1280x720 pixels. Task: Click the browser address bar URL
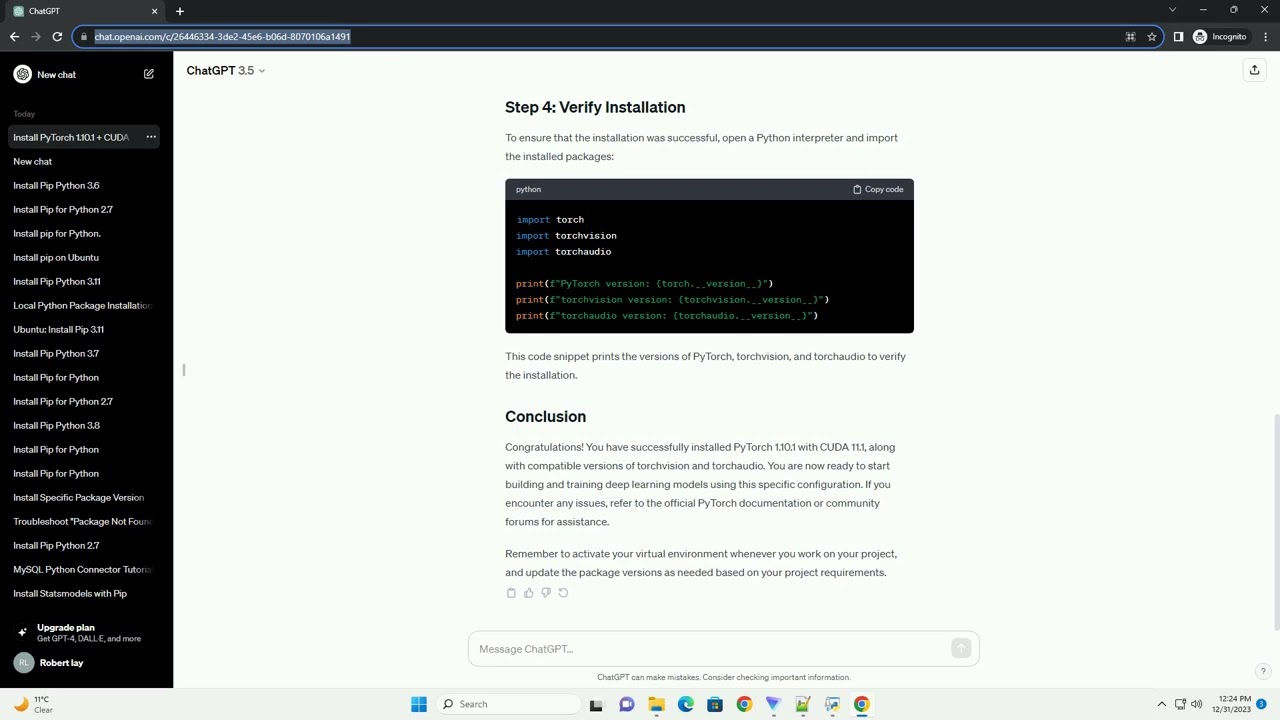point(222,37)
